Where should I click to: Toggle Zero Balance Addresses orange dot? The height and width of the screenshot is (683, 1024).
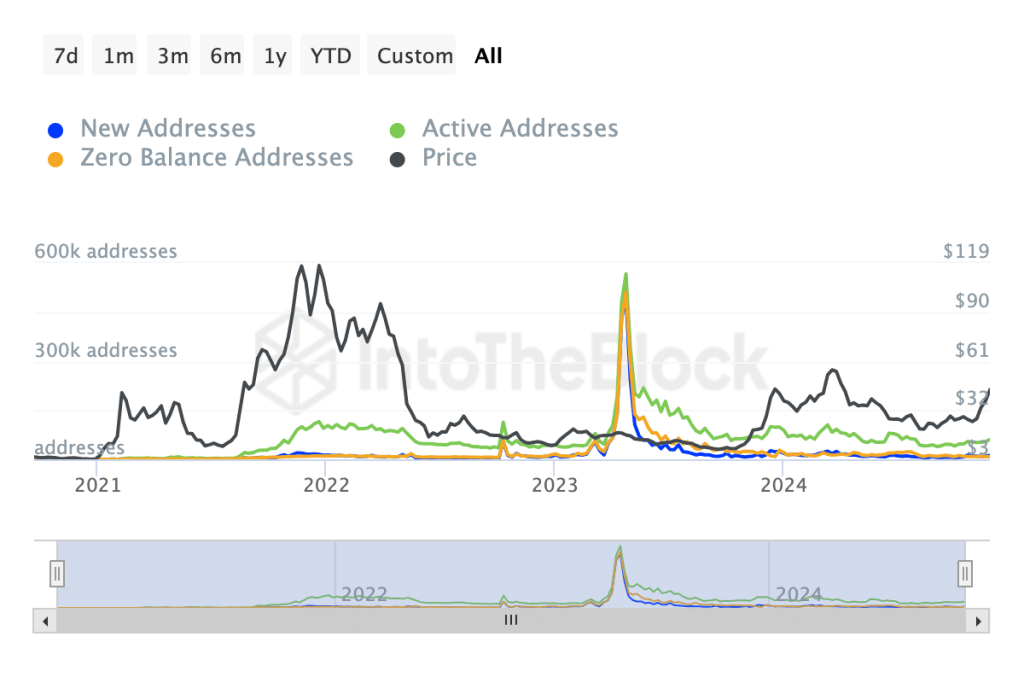tap(56, 159)
